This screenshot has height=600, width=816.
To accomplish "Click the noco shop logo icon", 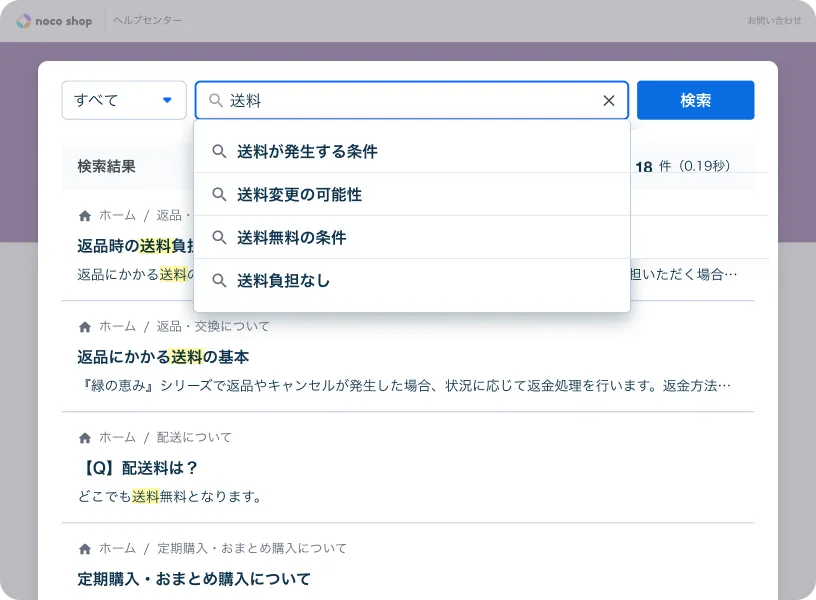I will 23,20.
